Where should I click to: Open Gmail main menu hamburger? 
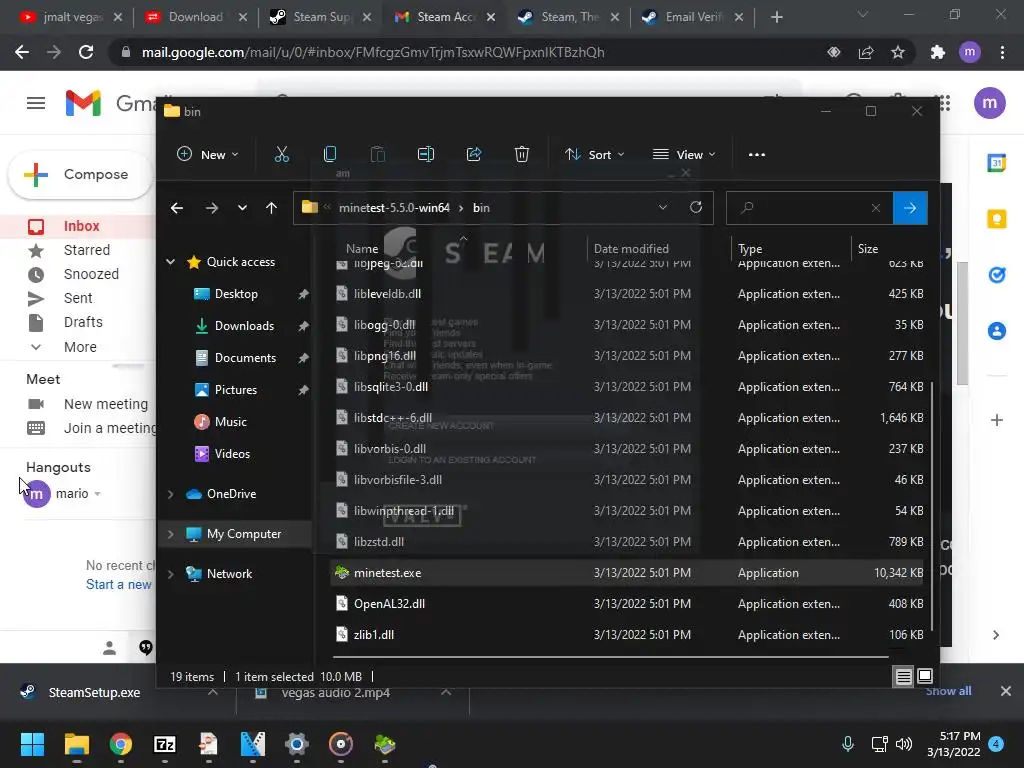tap(36, 103)
